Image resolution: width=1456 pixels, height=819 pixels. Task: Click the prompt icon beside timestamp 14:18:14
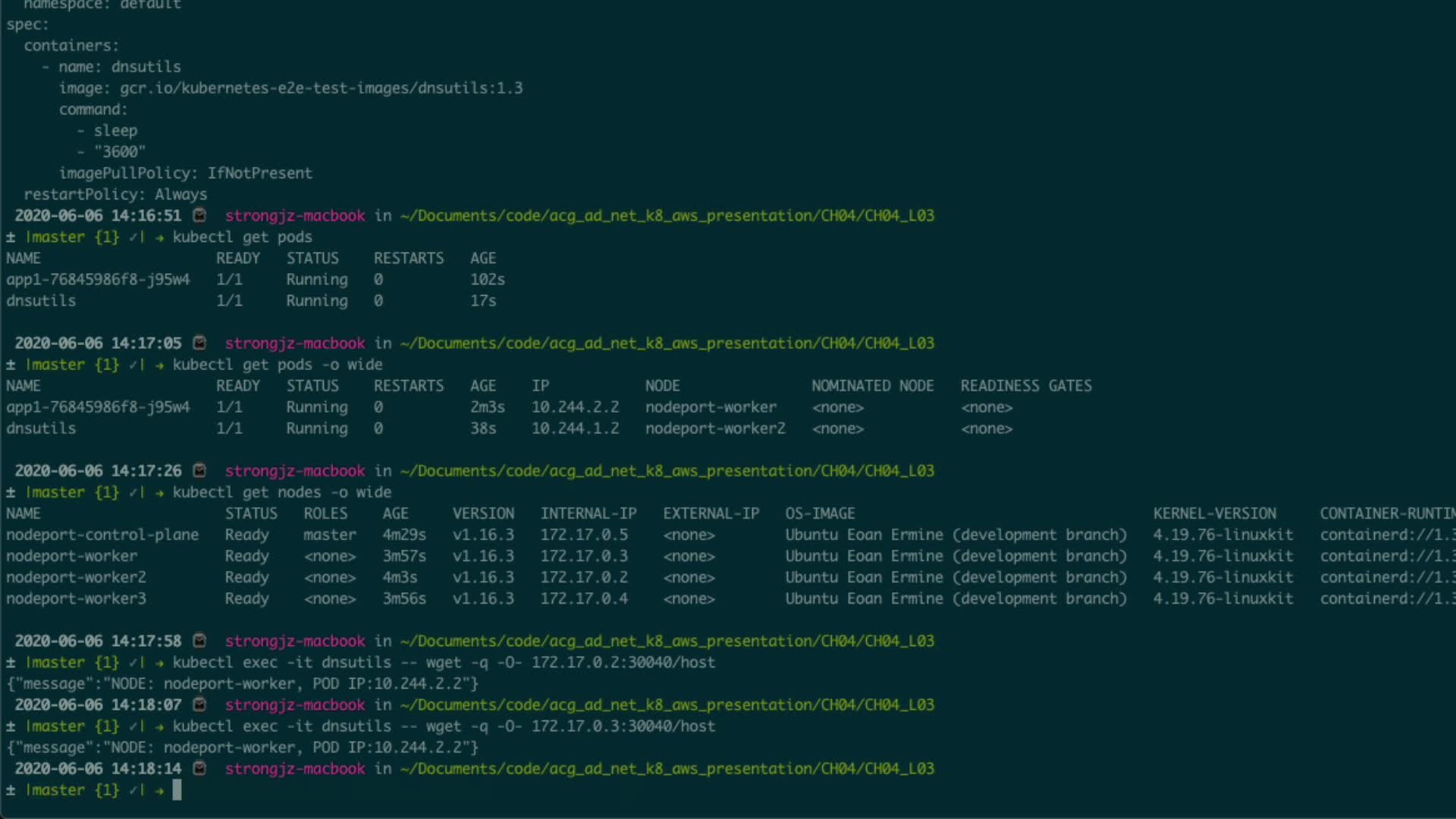199,768
